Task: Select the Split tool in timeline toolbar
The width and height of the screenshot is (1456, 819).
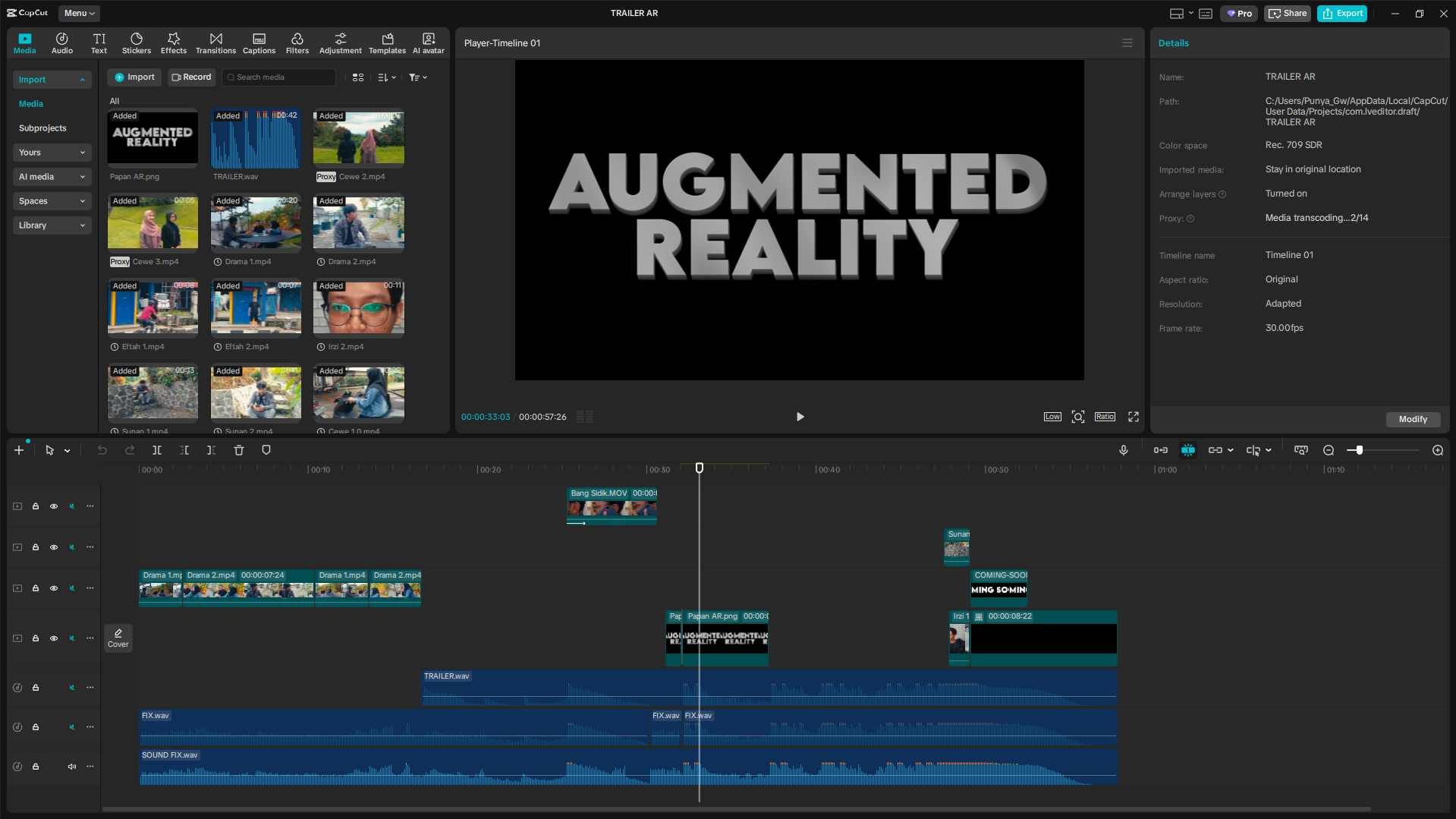Action: [157, 450]
